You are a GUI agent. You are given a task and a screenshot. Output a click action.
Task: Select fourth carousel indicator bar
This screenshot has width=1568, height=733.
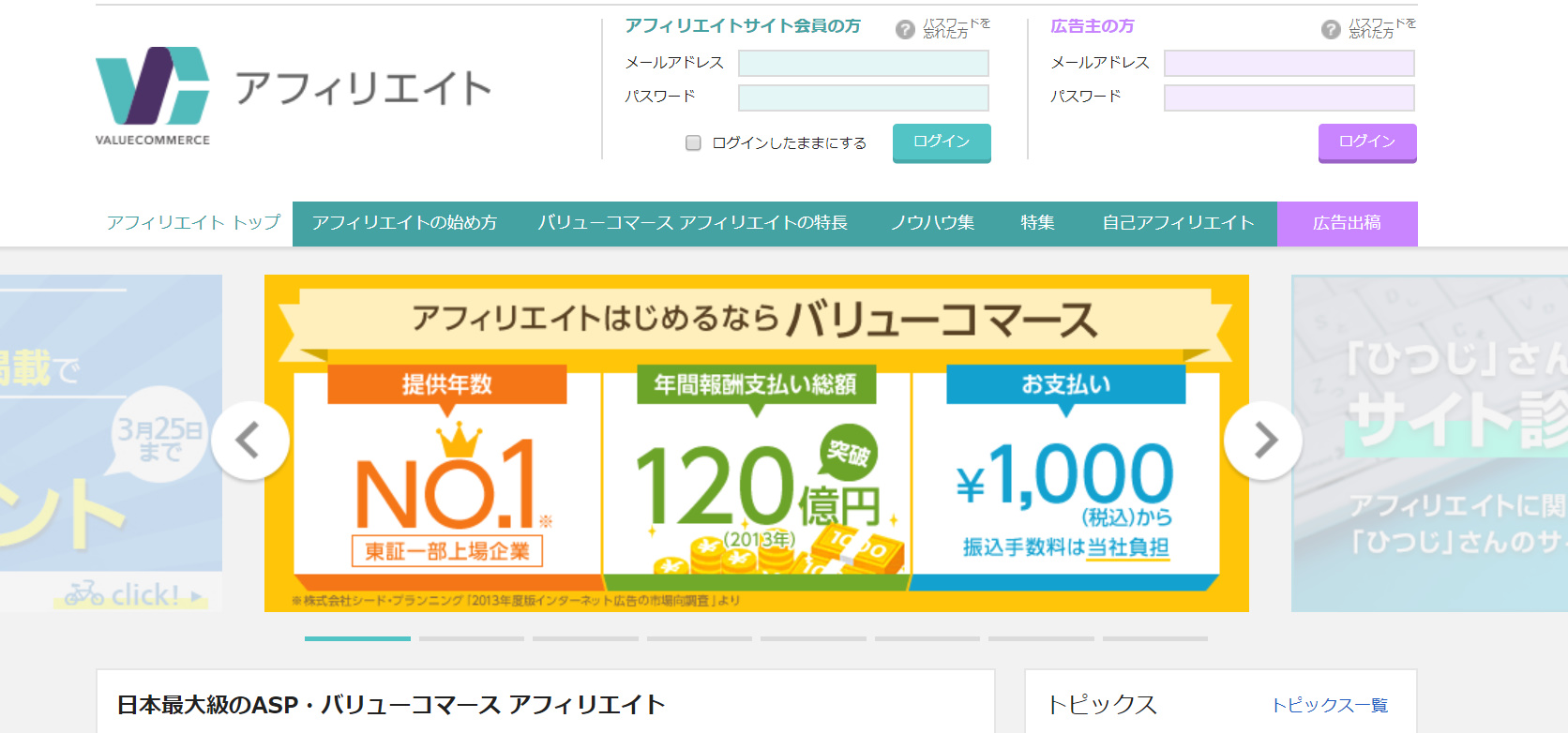pos(700,638)
